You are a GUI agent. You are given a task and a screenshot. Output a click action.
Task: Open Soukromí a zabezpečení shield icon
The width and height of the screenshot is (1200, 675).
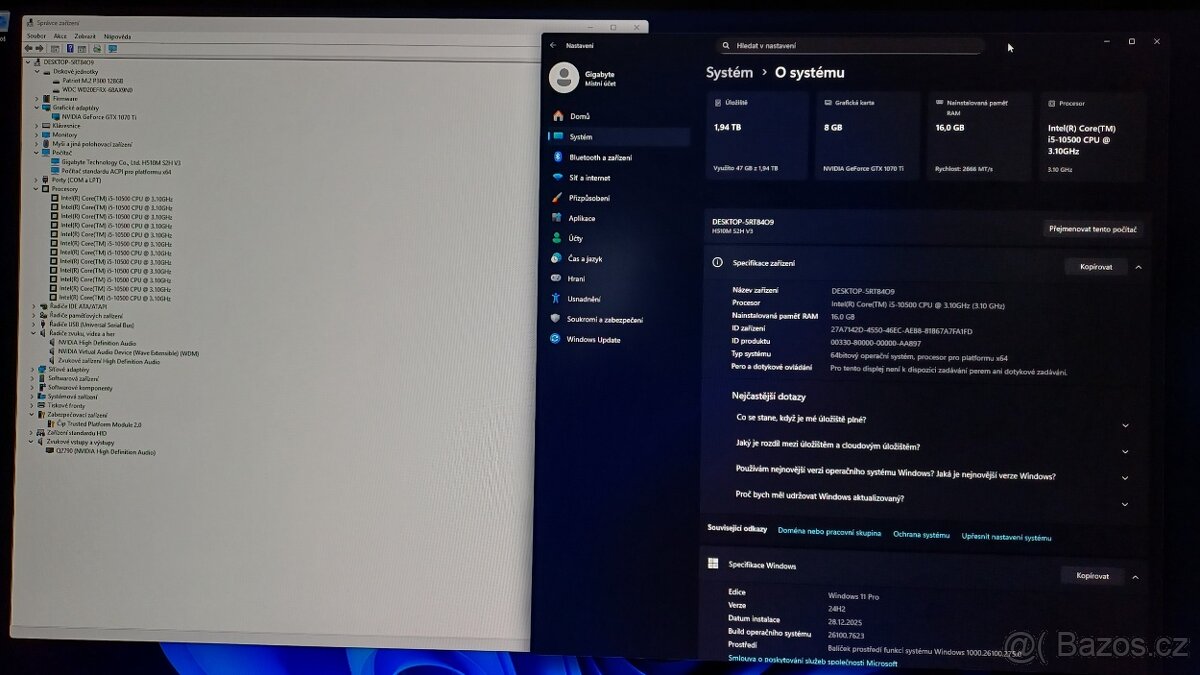click(556, 319)
